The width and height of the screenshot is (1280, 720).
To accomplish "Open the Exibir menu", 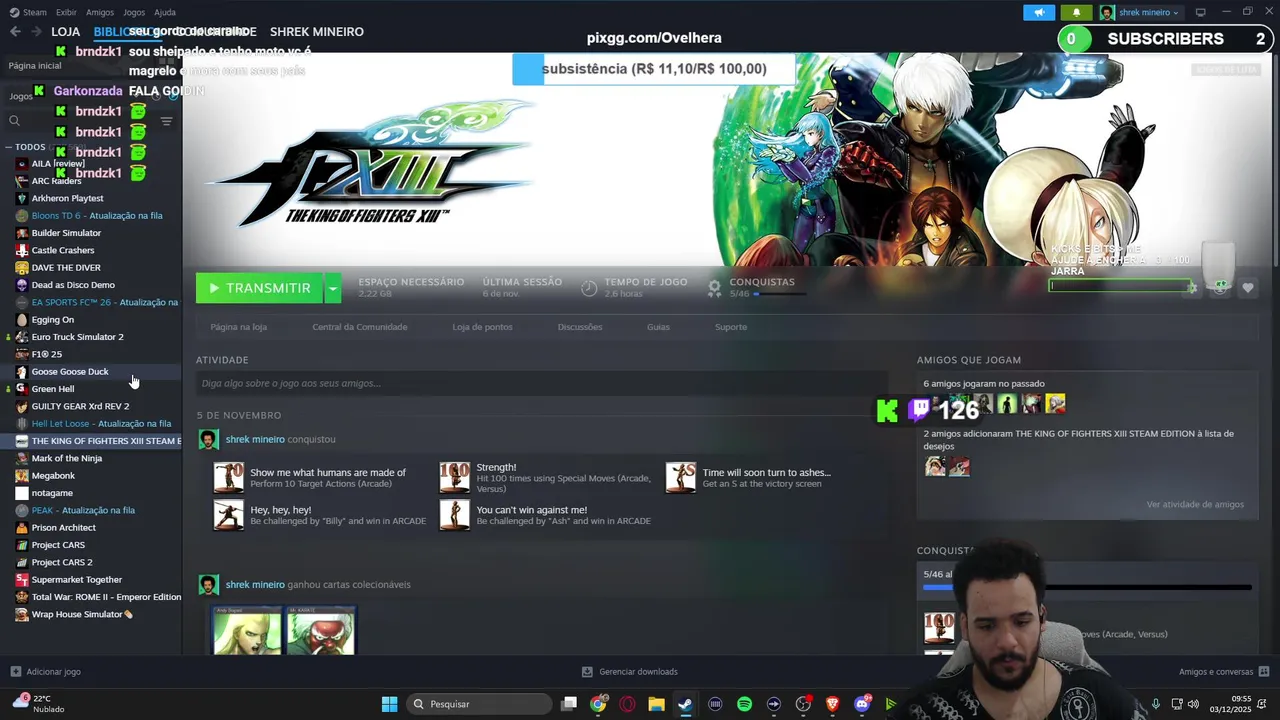I will coord(66,12).
